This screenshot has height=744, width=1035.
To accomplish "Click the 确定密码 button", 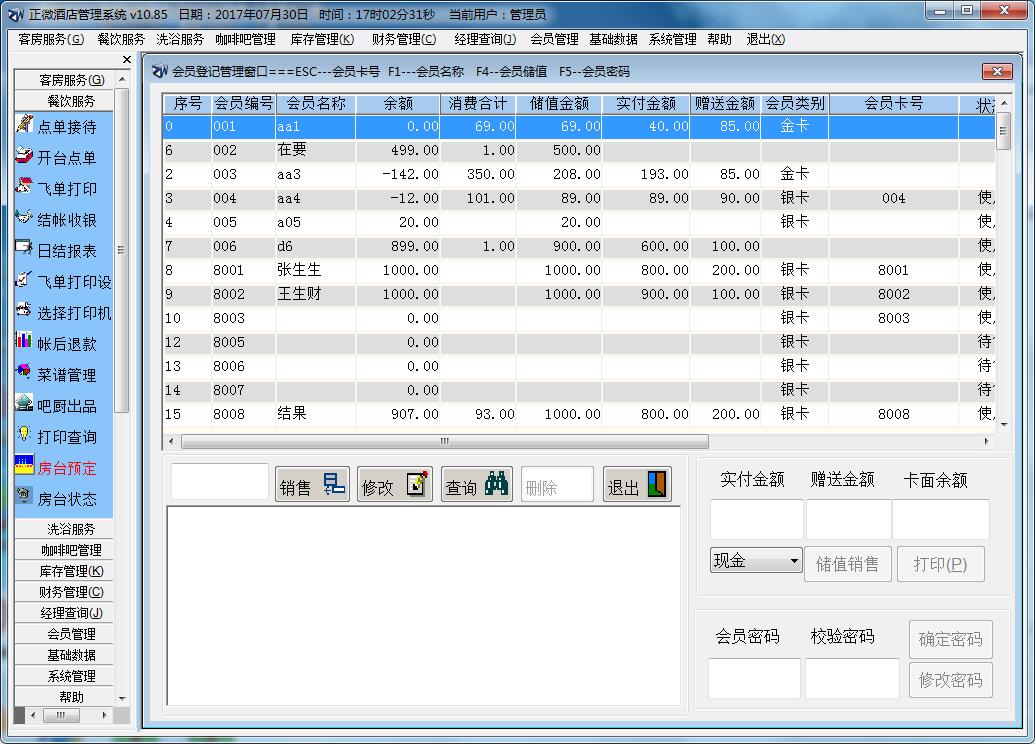I will (x=951, y=639).
